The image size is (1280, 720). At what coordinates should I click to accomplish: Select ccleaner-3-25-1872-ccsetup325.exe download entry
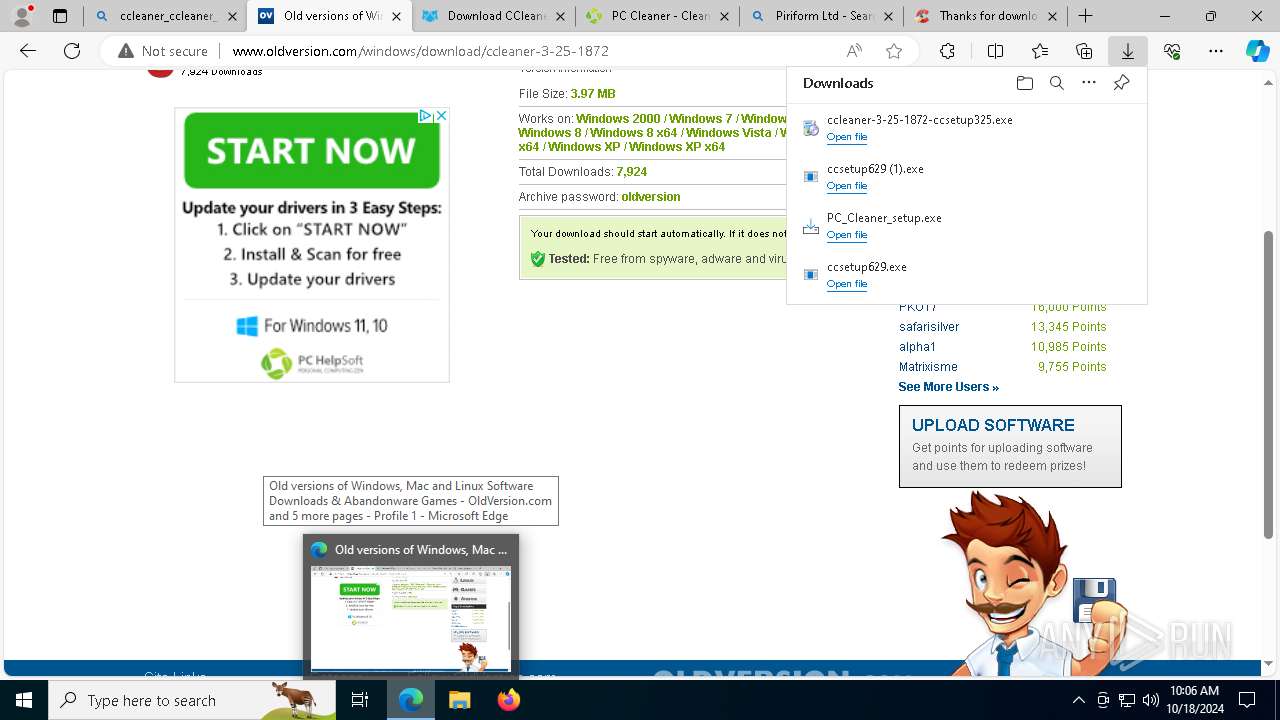point(966,127)
